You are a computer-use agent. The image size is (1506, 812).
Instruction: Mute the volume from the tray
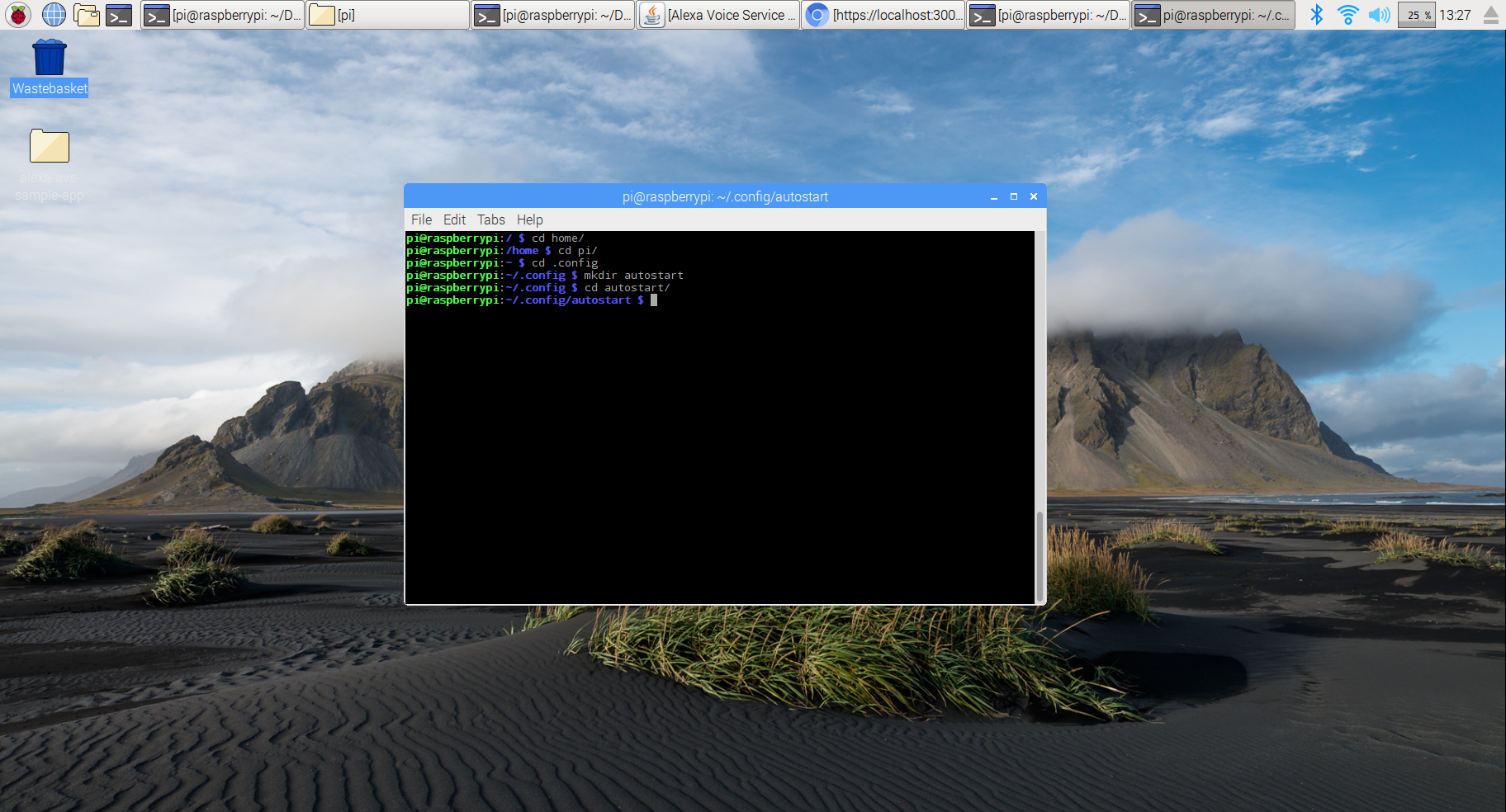click(x=1380, y=13)
